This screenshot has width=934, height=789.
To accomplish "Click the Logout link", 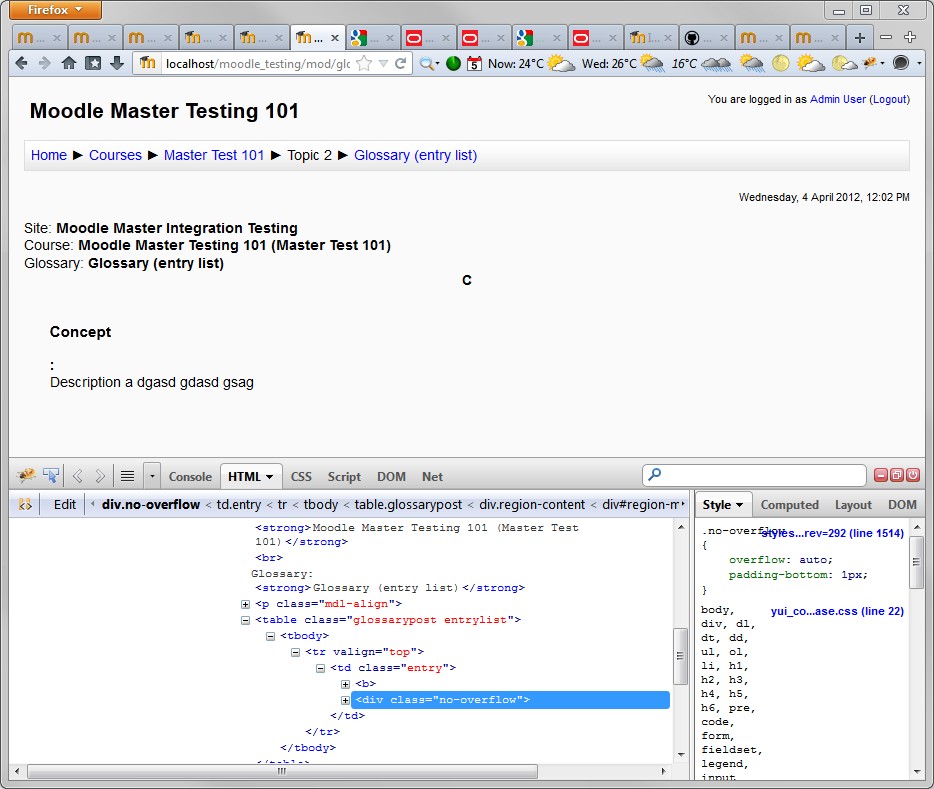I will click(890, 99).
